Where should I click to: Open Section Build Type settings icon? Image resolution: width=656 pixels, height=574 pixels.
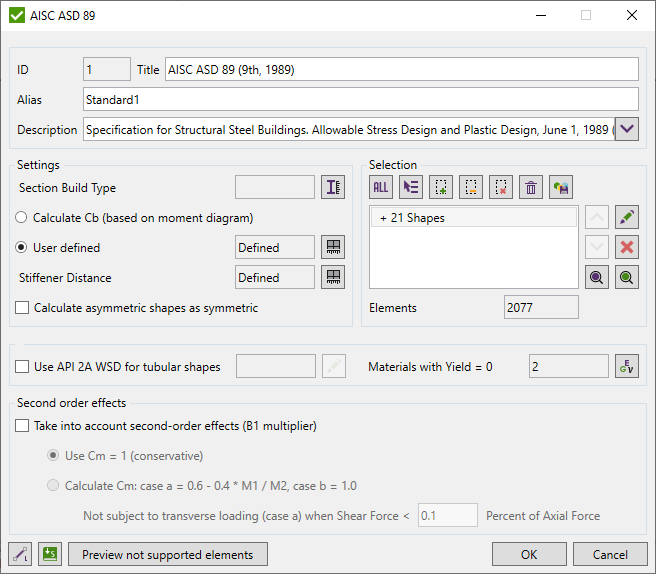pyautogui.click(x=333, y=187)
